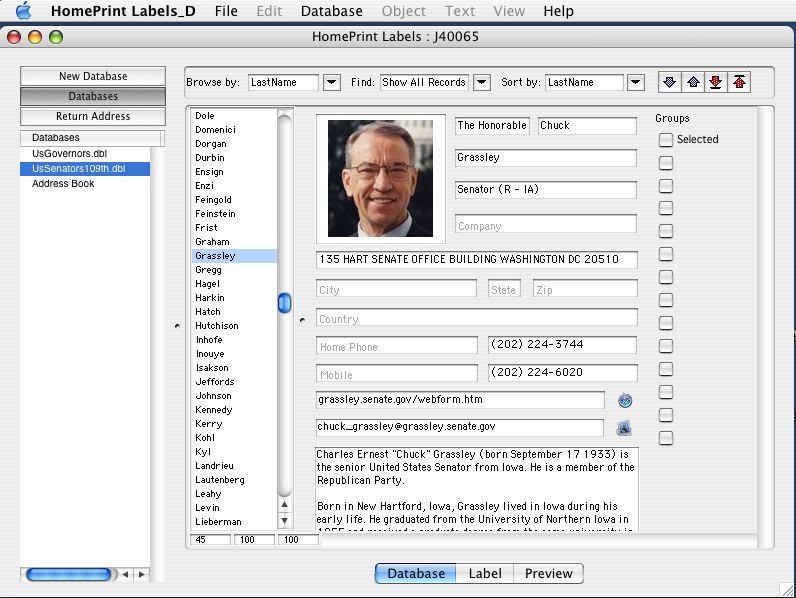Select Address Book in database list
The height and width of the screenshot is (598, 796).
tap(85, 184)
